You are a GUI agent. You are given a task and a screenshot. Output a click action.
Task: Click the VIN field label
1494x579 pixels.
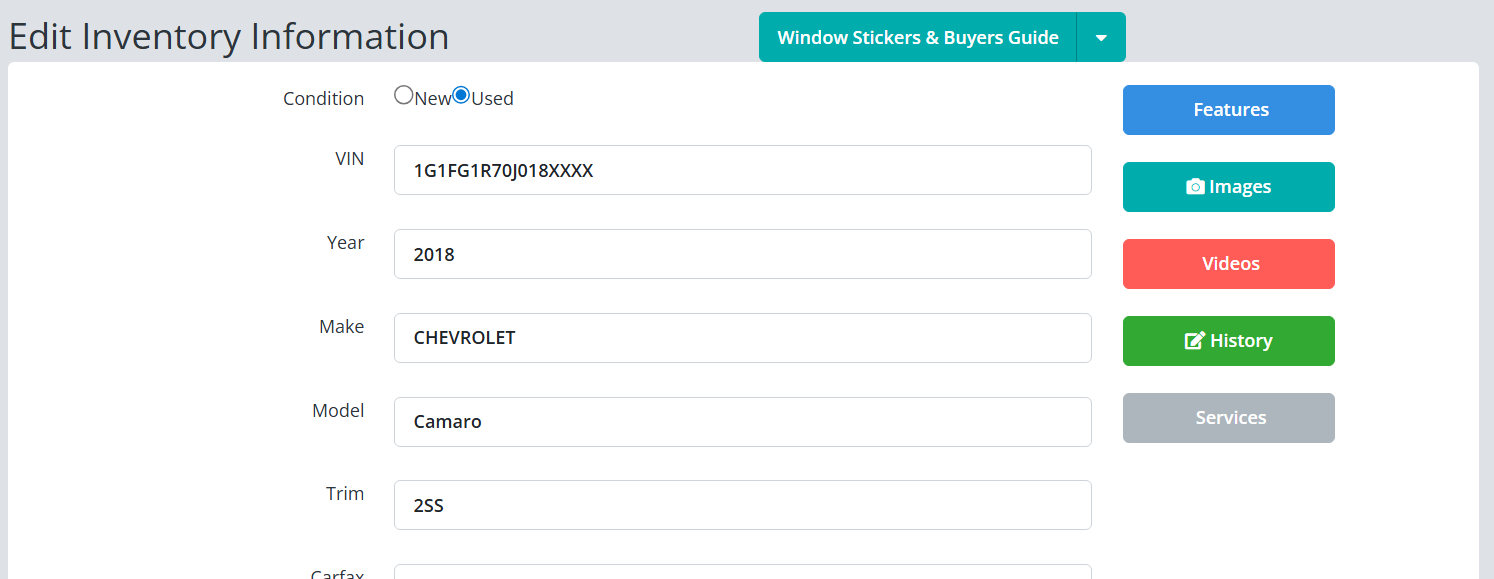tap(349, 159)
